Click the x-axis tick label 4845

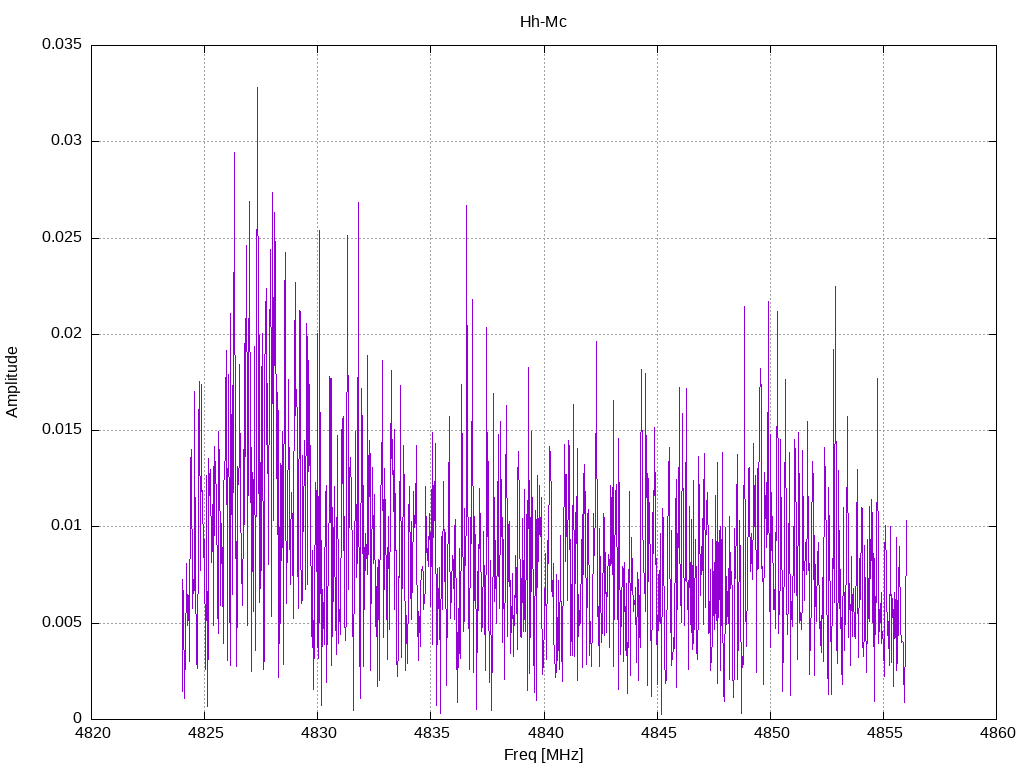[658, 733]
